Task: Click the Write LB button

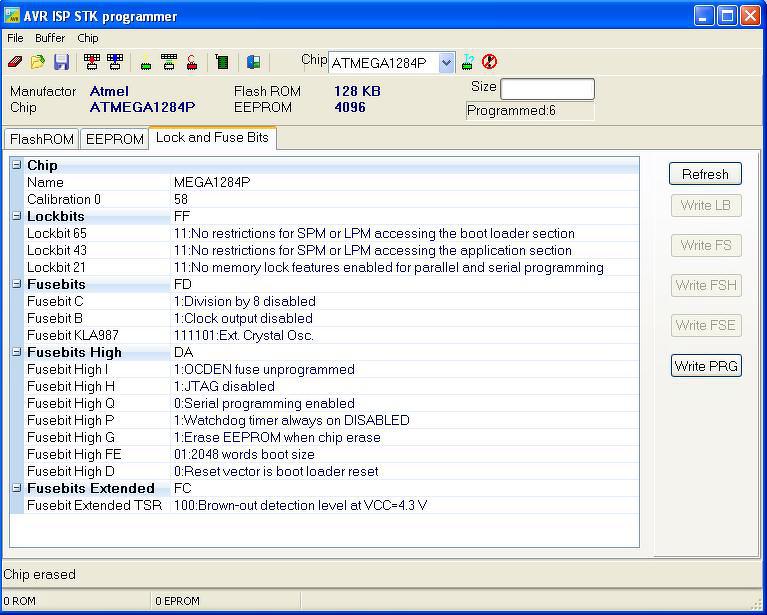Action: pos(706,205)
